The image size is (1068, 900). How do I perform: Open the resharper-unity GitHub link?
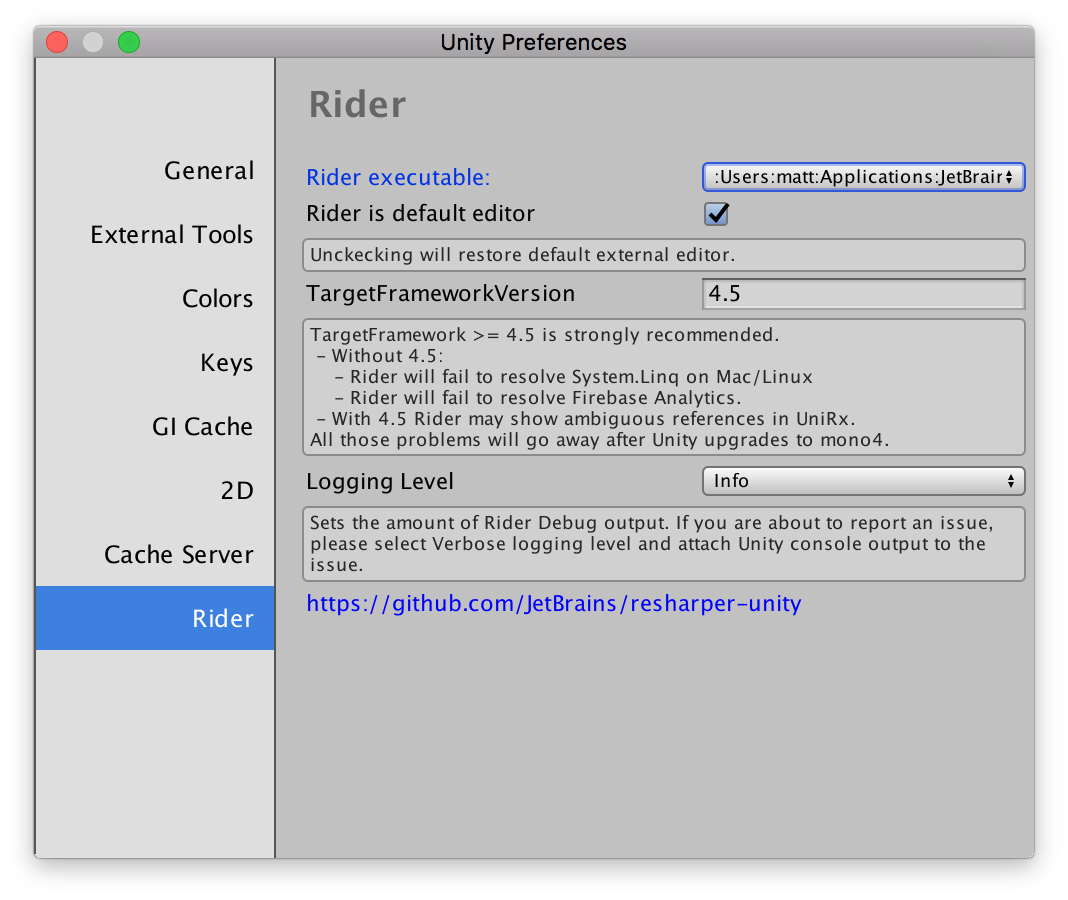(554, 604)
